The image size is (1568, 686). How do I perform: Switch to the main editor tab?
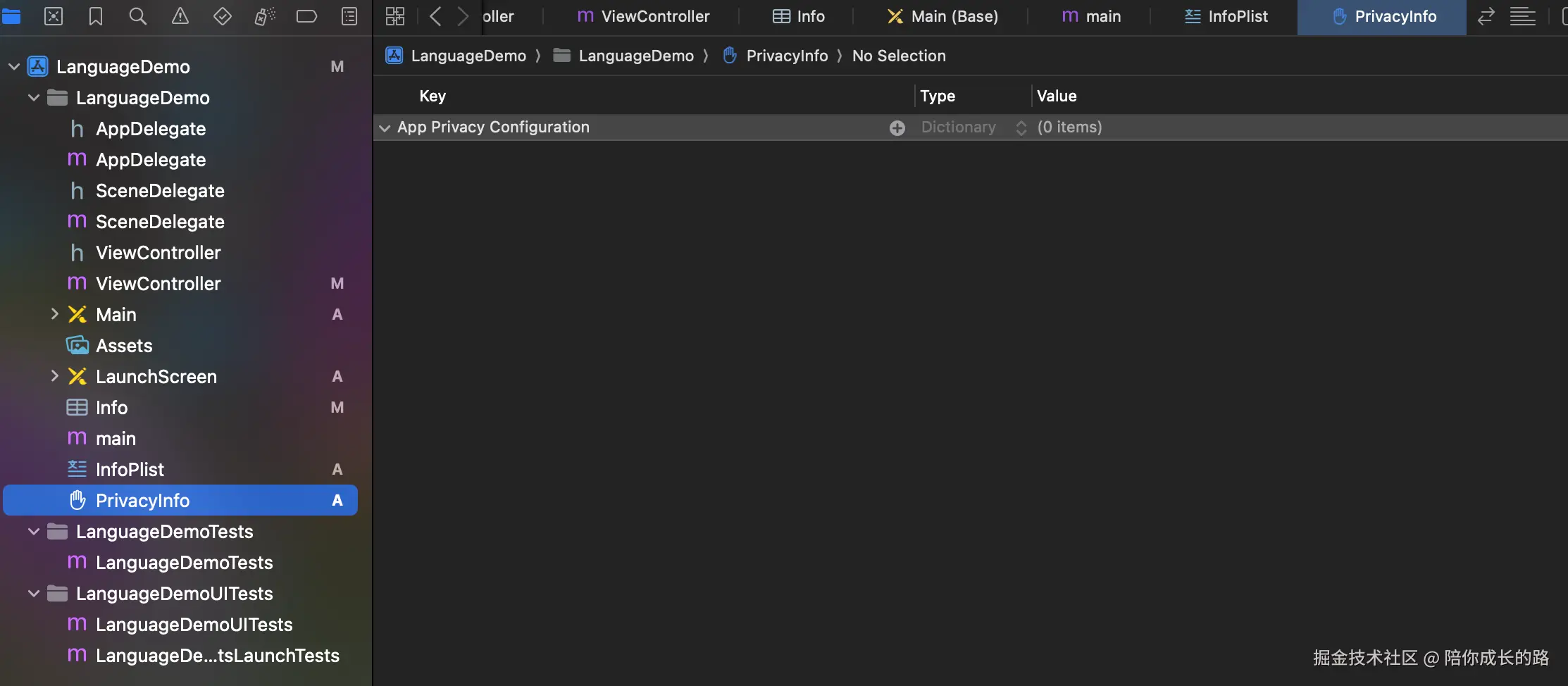coord(1091,16)
